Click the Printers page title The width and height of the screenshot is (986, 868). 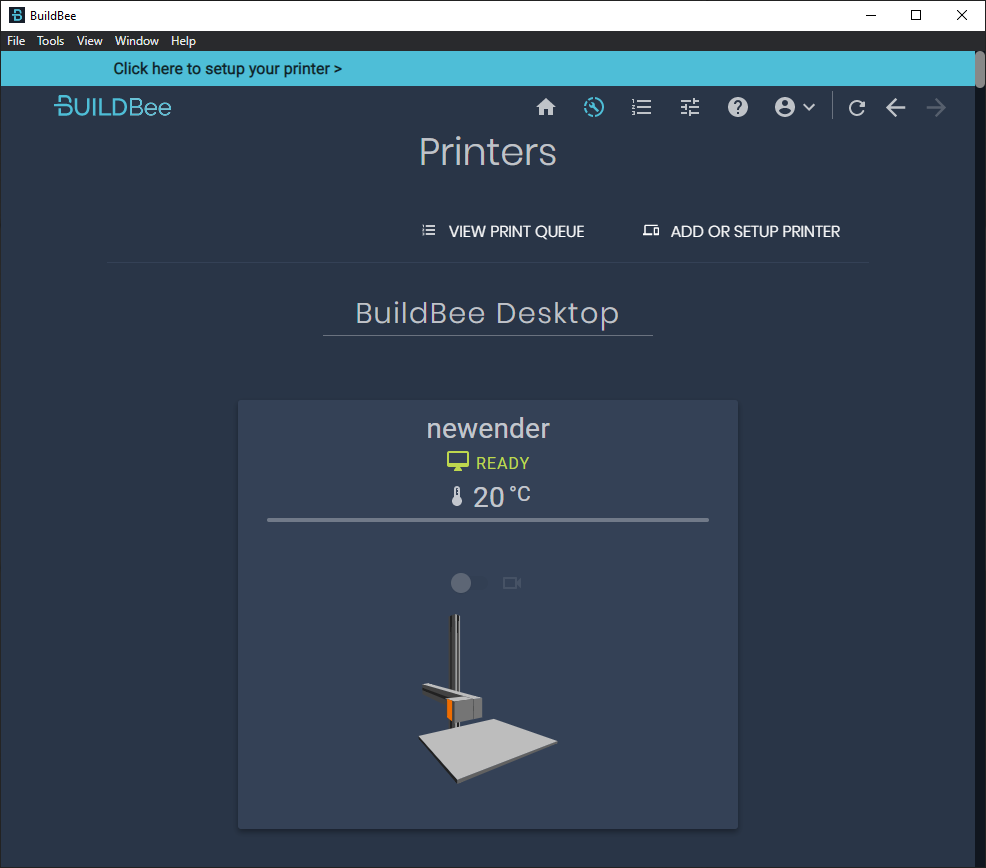488,152
